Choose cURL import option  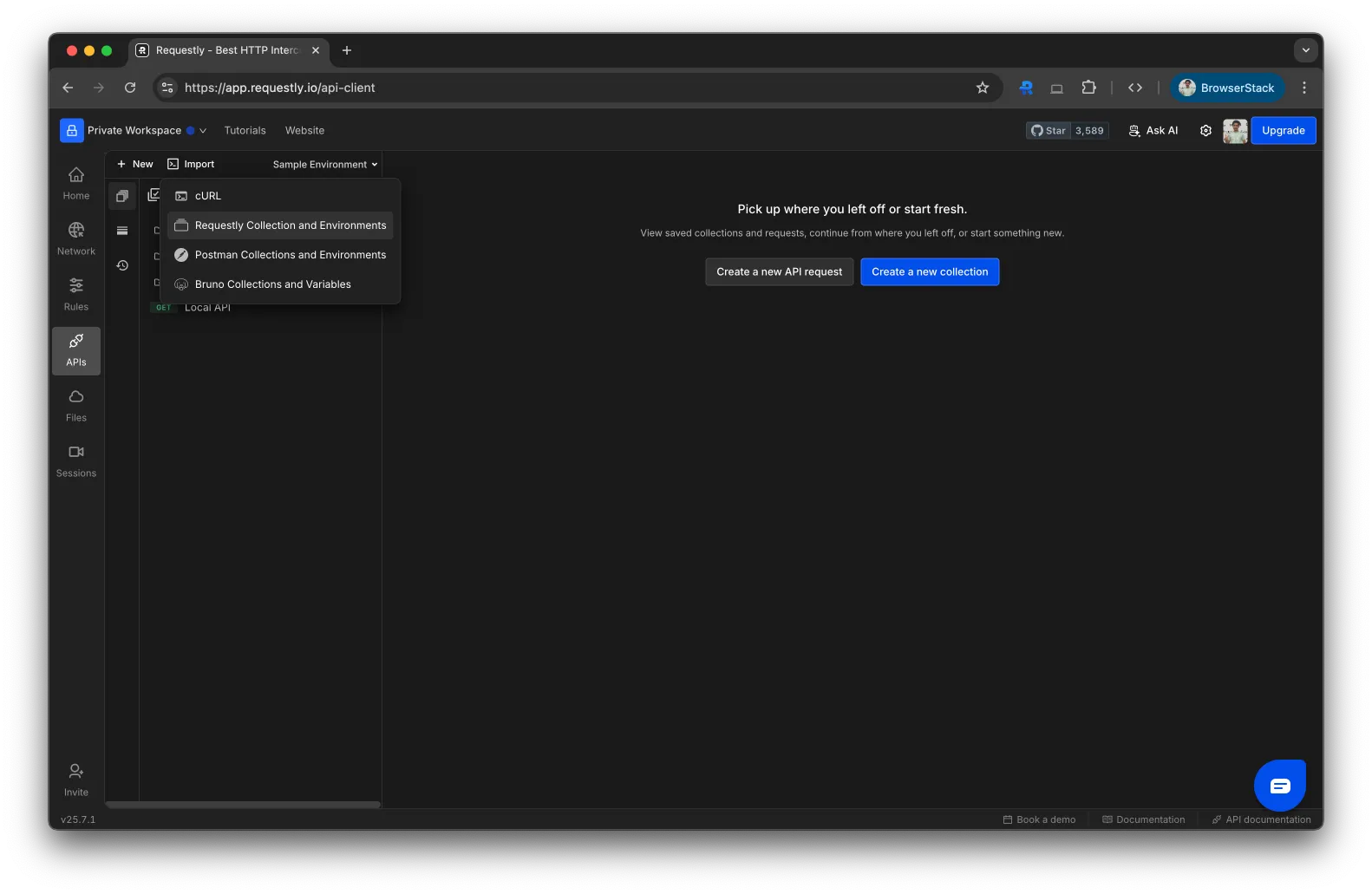point(280,196)
